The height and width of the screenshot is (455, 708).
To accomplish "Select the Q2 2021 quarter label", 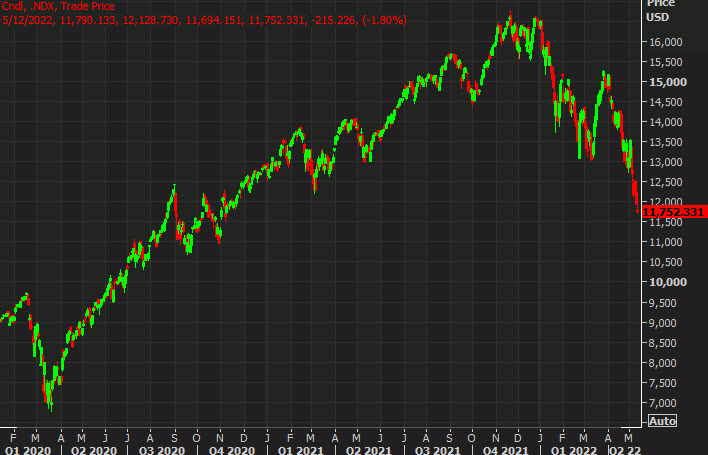I will click(x=369, y=450).
